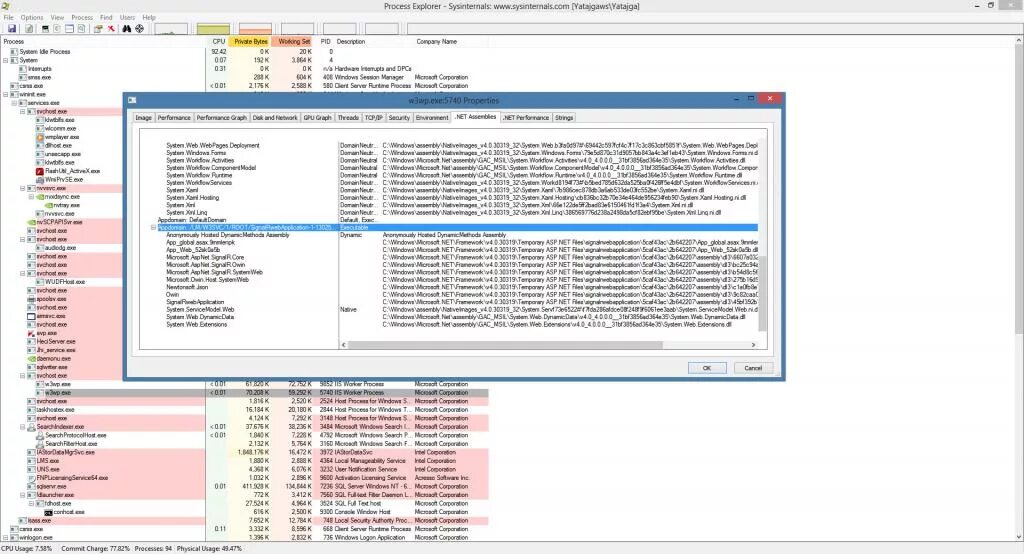Click the nvSCPAPISvr.exe icon

31,222
